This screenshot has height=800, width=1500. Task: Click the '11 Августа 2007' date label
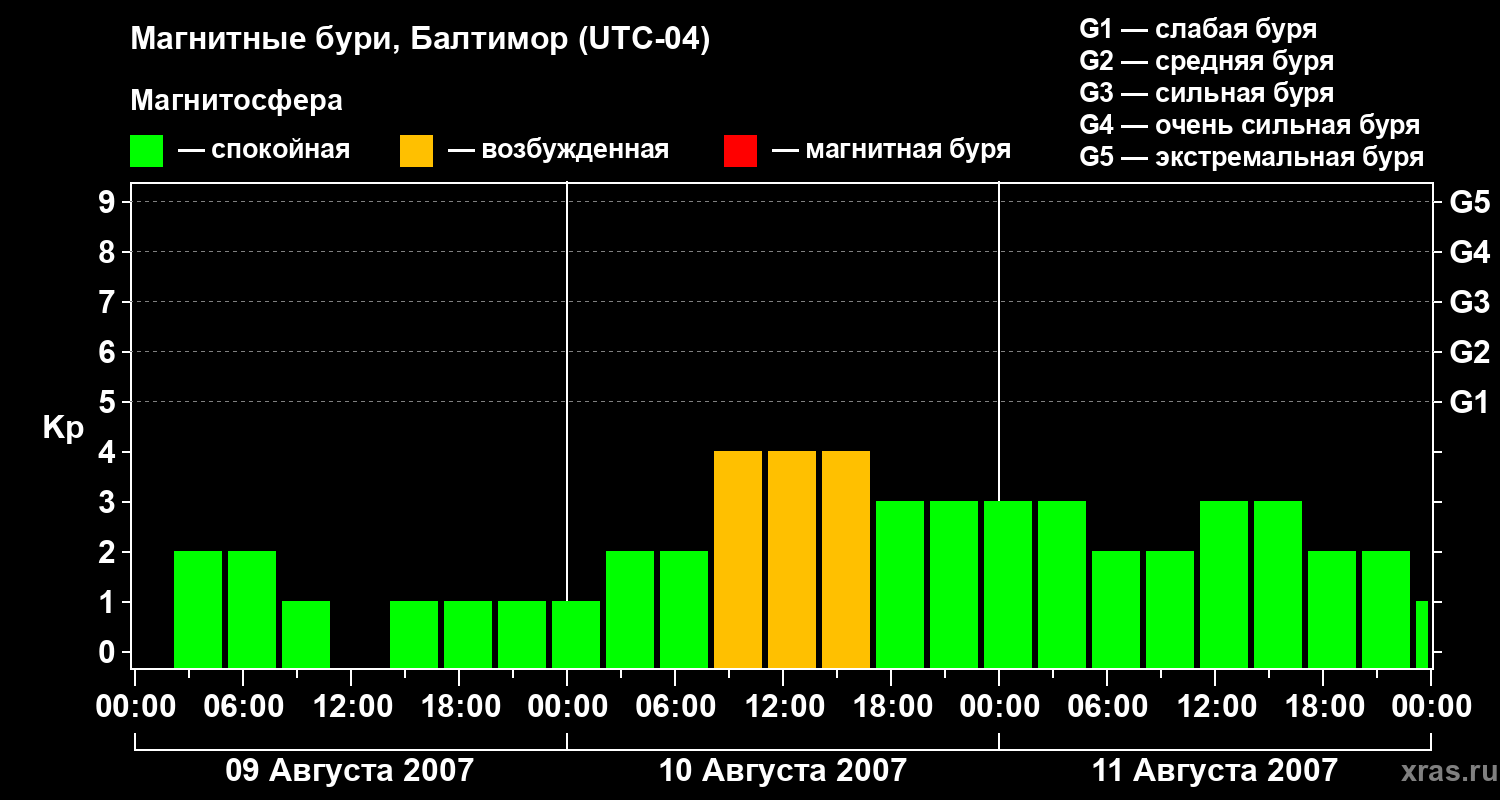click(1214, 771)
